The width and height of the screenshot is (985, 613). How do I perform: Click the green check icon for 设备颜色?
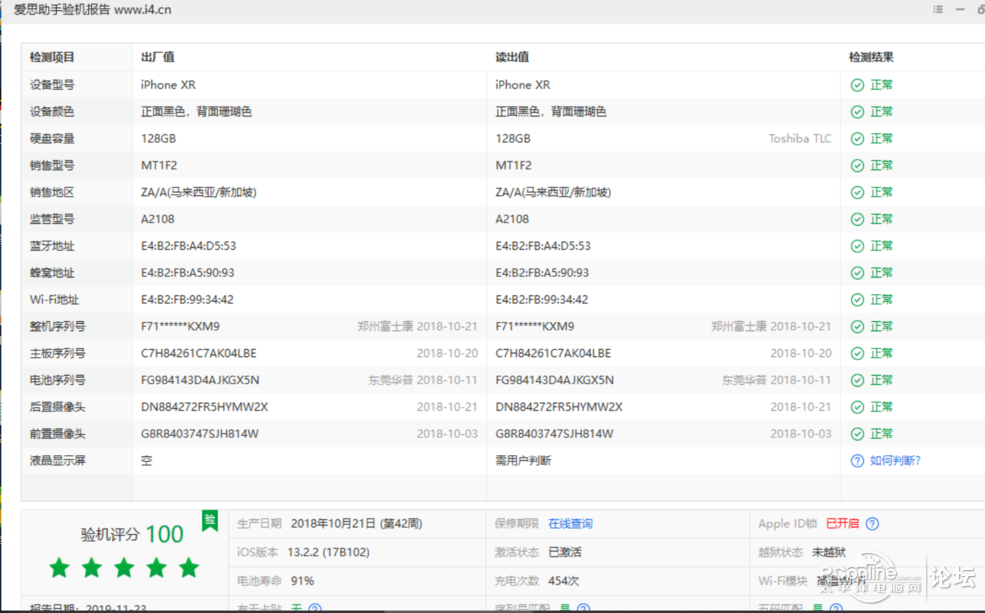[x=857, y=112]
